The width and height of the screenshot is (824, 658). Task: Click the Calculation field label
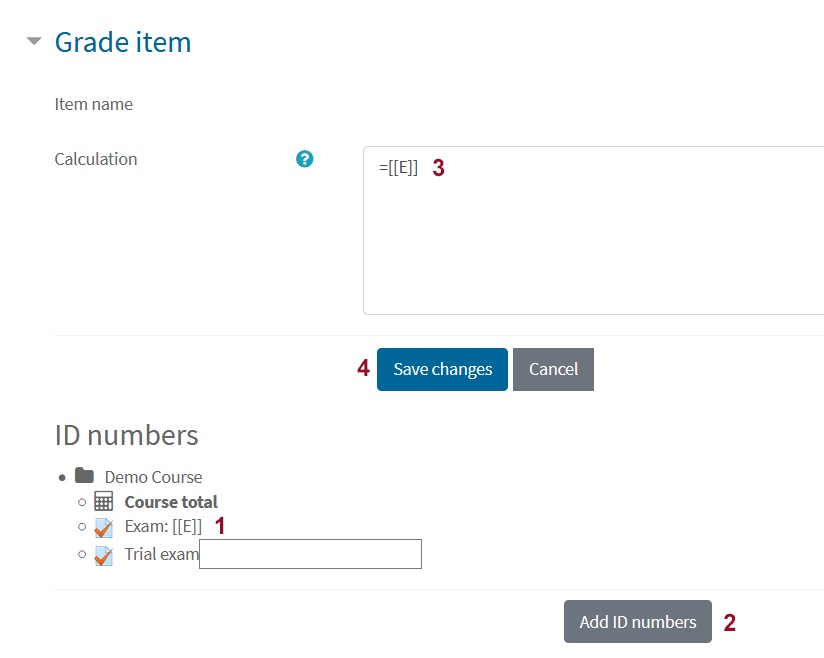tap(96, 159)
